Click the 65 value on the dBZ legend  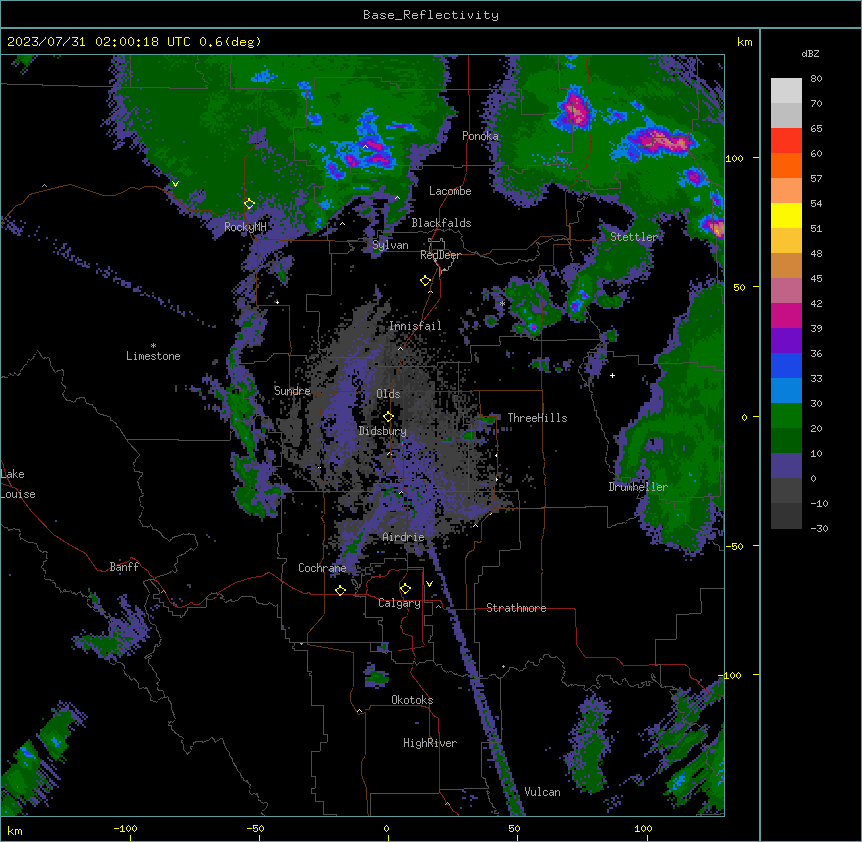point(816,129)
